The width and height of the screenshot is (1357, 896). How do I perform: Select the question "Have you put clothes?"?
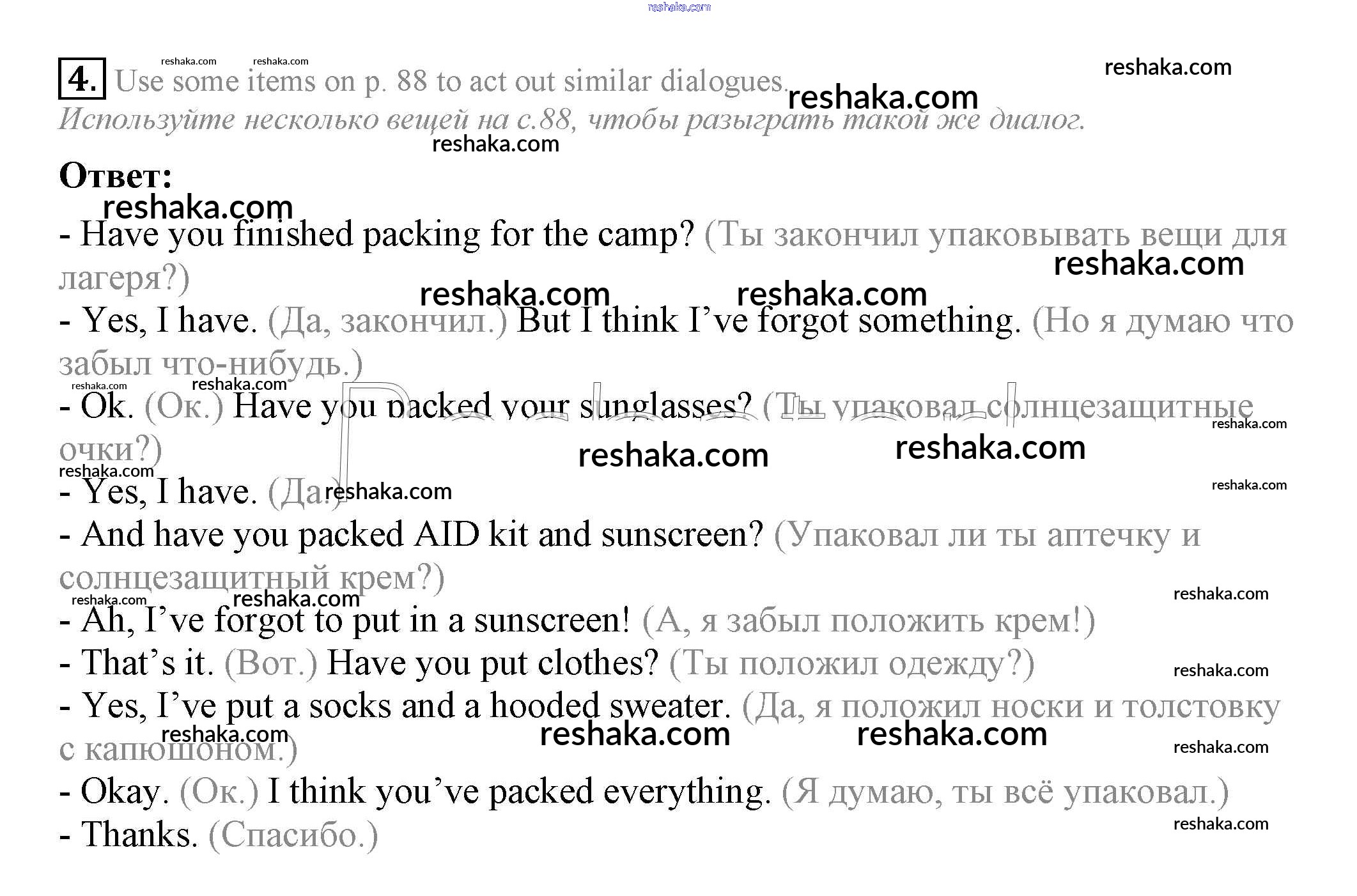(492, 663)
